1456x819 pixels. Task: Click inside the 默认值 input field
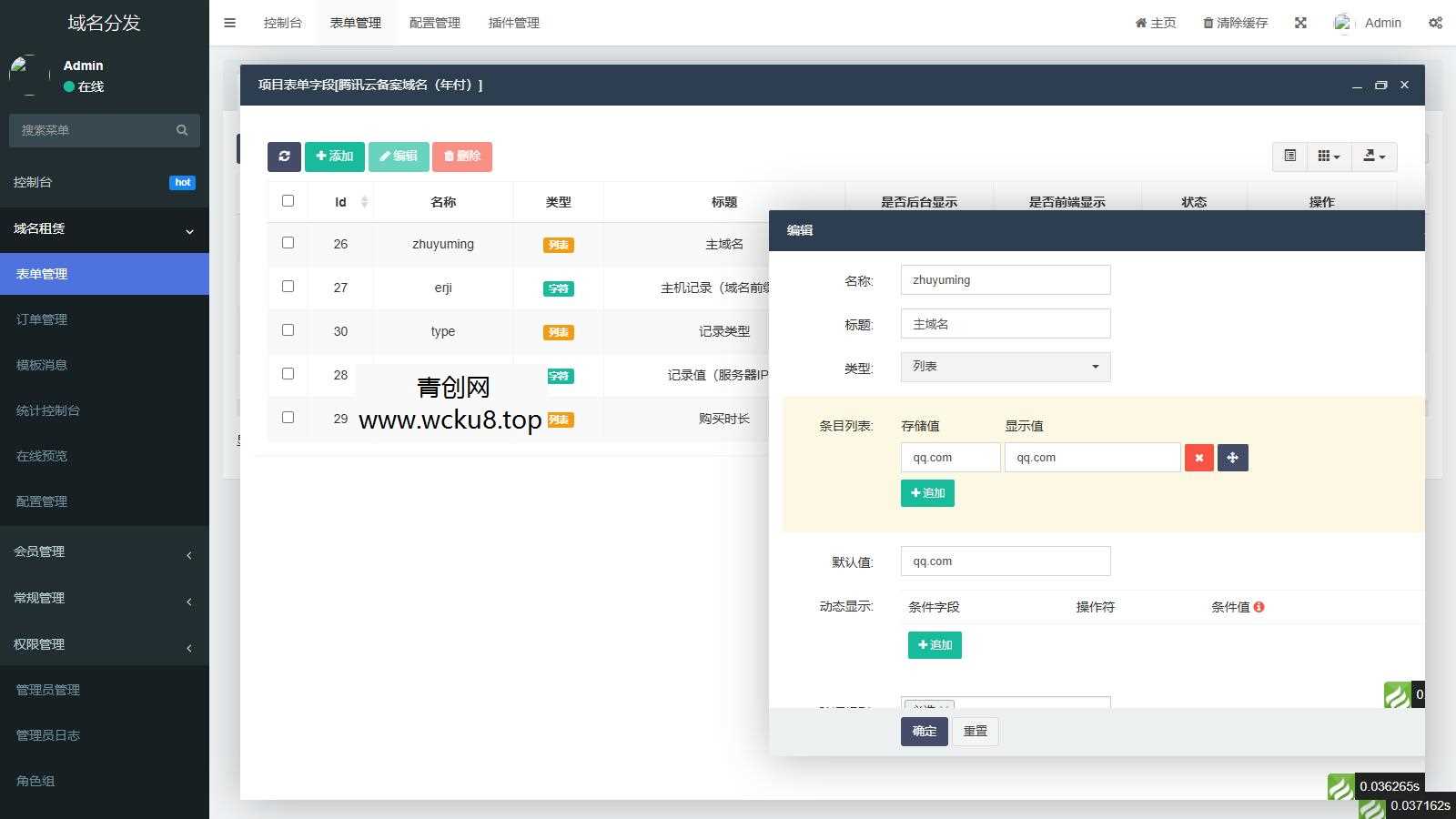(x=1005, y=561)
